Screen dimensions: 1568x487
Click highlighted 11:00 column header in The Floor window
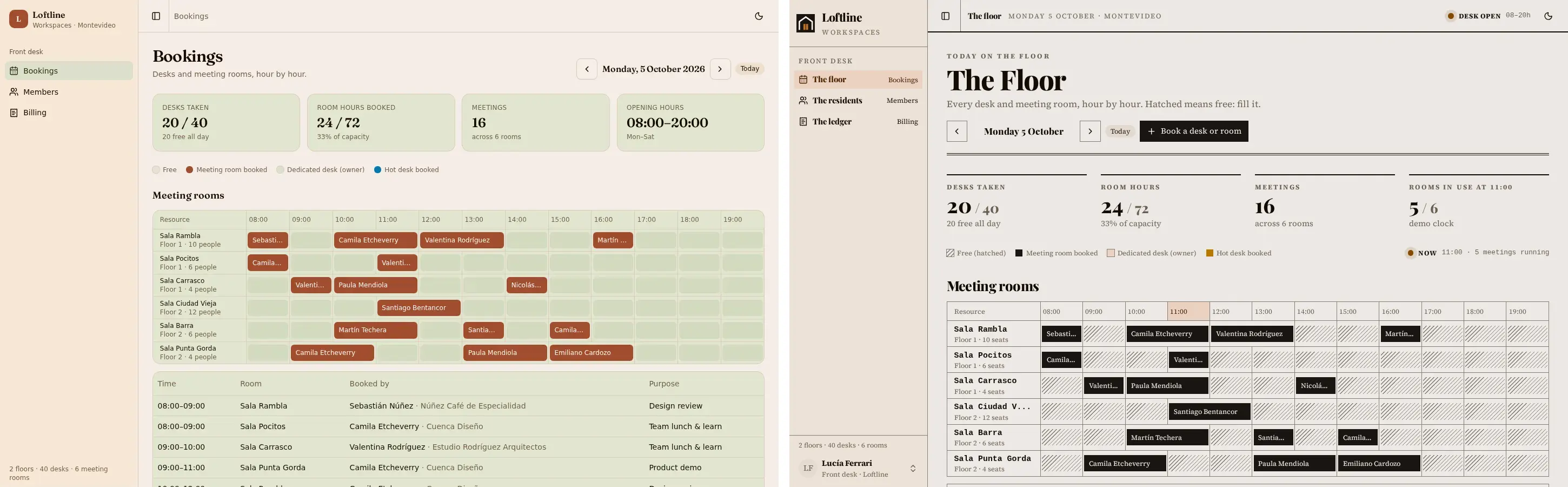pyautogui.click(x=1188, y=312)
